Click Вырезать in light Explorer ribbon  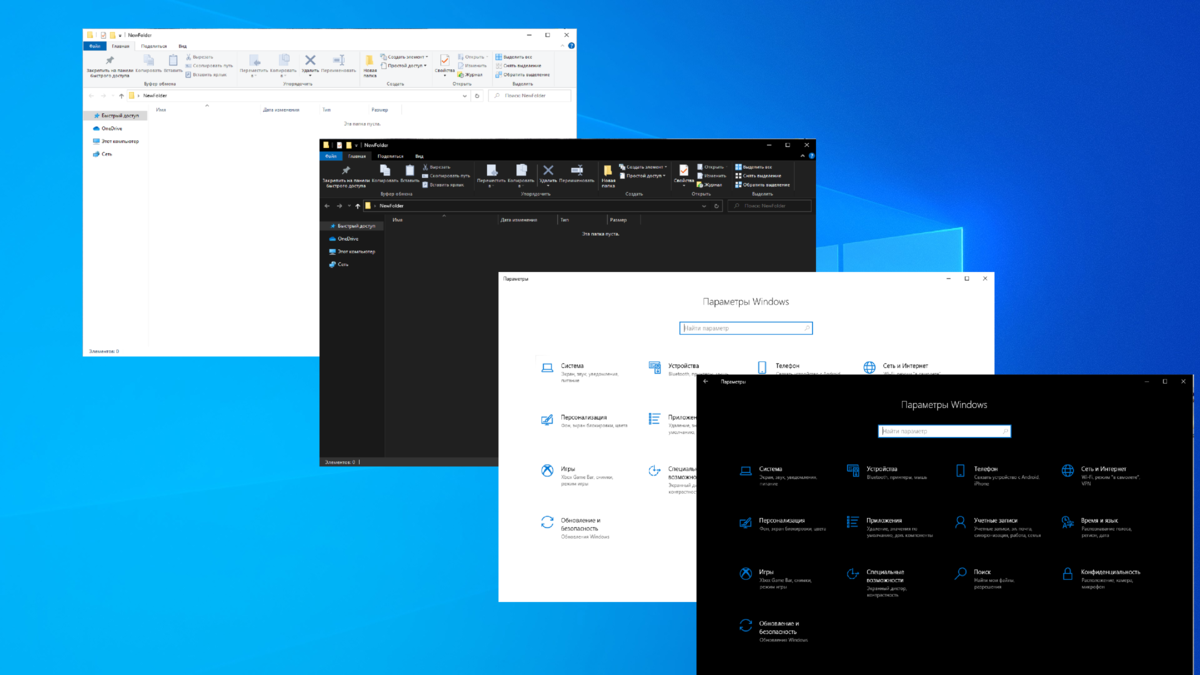click(200, 57)
